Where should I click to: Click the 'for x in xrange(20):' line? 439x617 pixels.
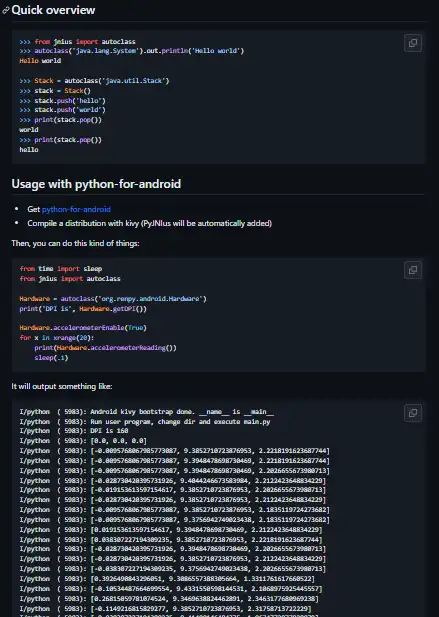(x=57, y=338)
